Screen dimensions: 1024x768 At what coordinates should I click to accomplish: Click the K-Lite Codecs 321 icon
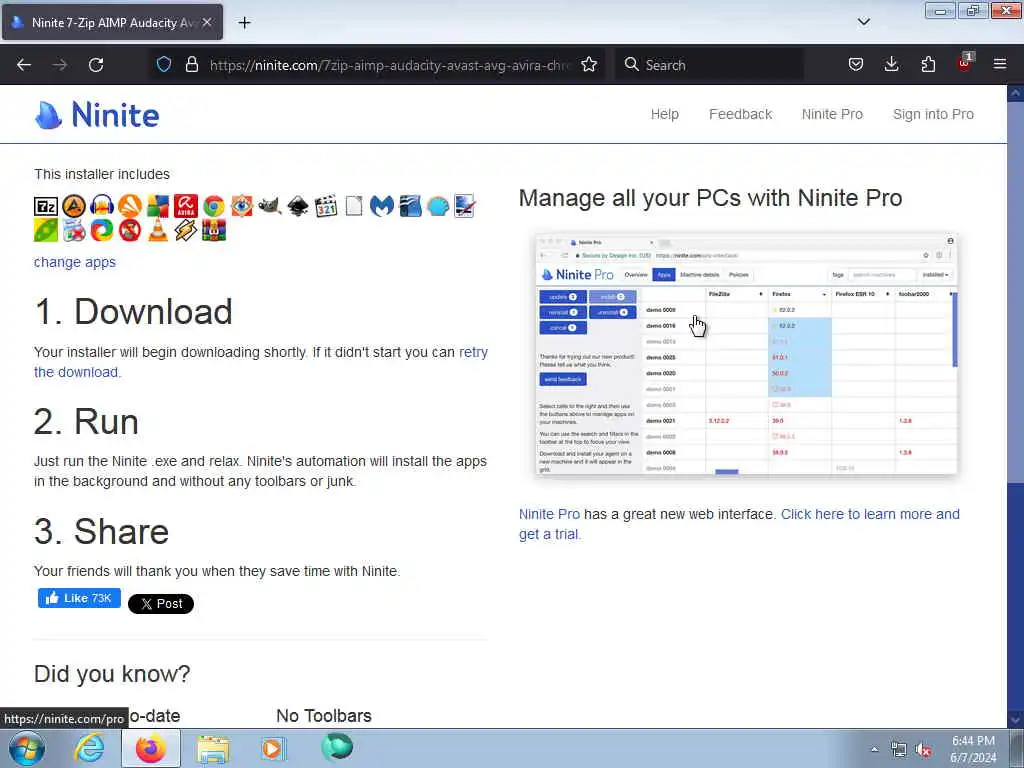tap(326, 206)
